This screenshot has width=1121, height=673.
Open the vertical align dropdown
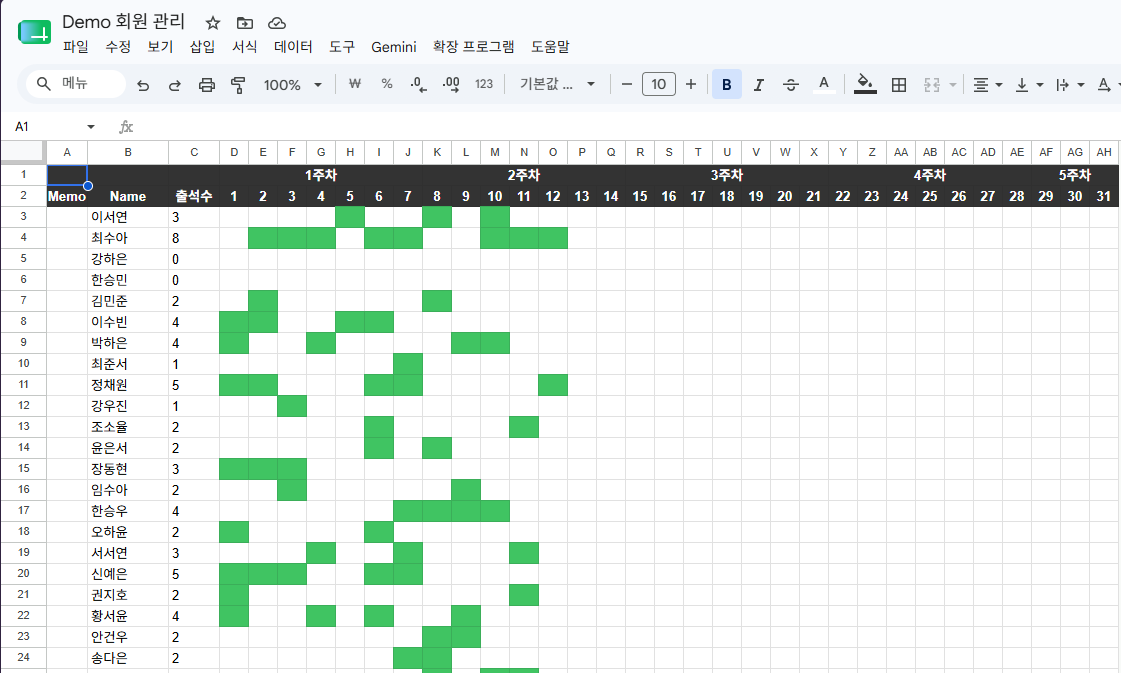(1029, 85)
